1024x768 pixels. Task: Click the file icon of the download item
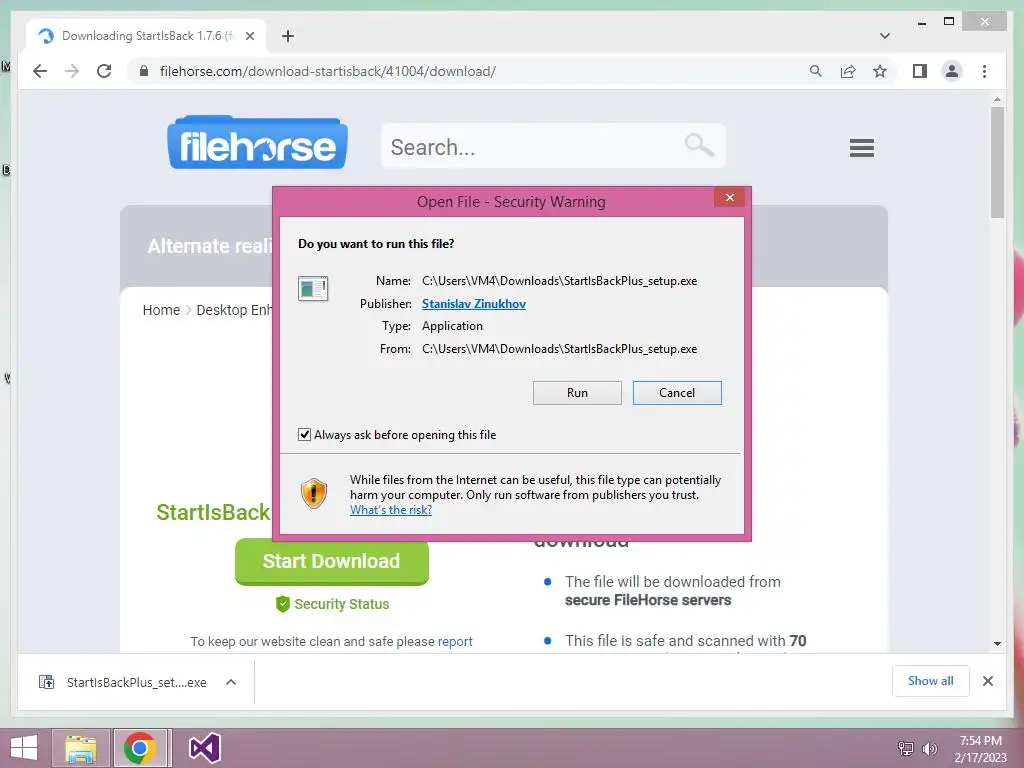tap(46, 682)
